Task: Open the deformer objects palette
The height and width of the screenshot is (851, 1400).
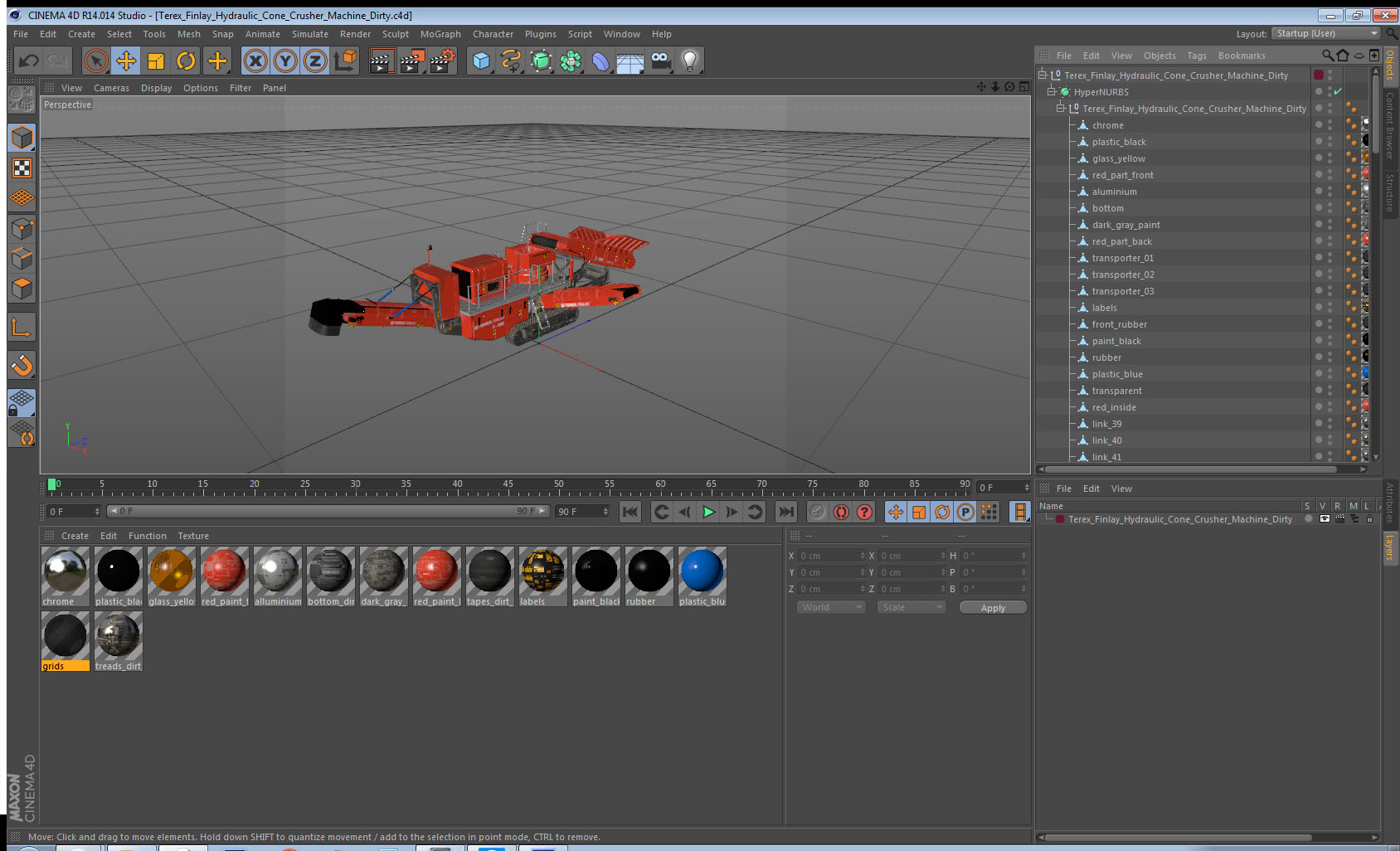Action: coord(600,61)
